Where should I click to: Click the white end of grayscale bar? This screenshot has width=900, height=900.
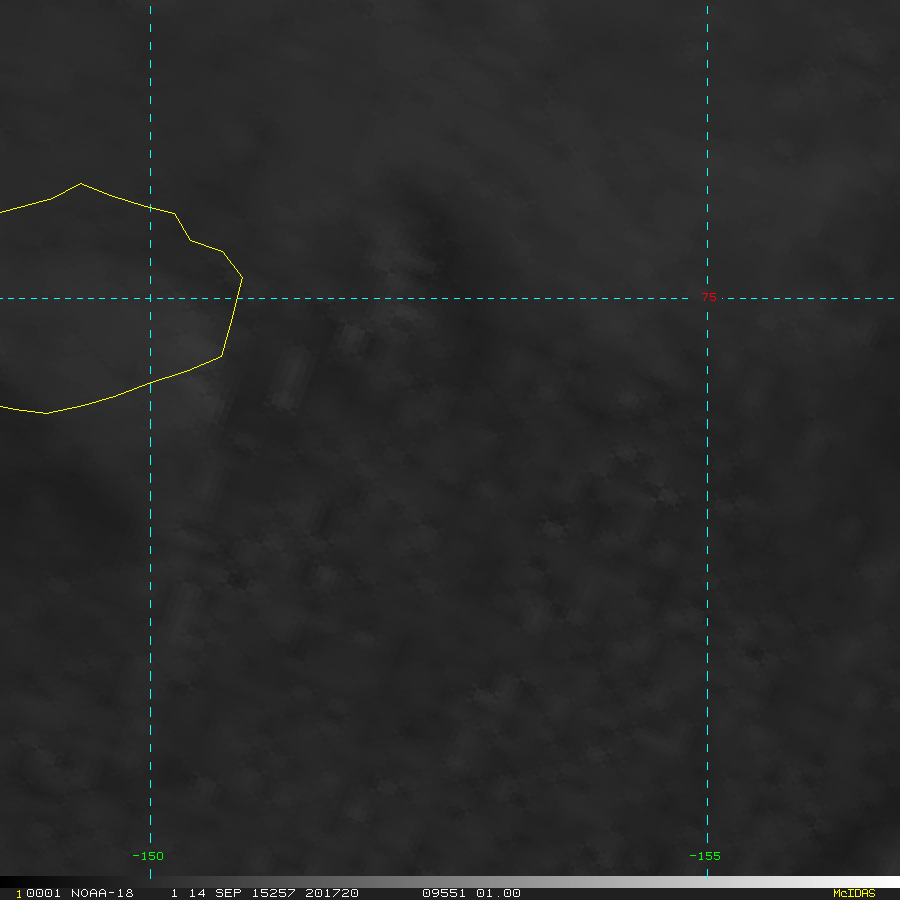point(890,882)
